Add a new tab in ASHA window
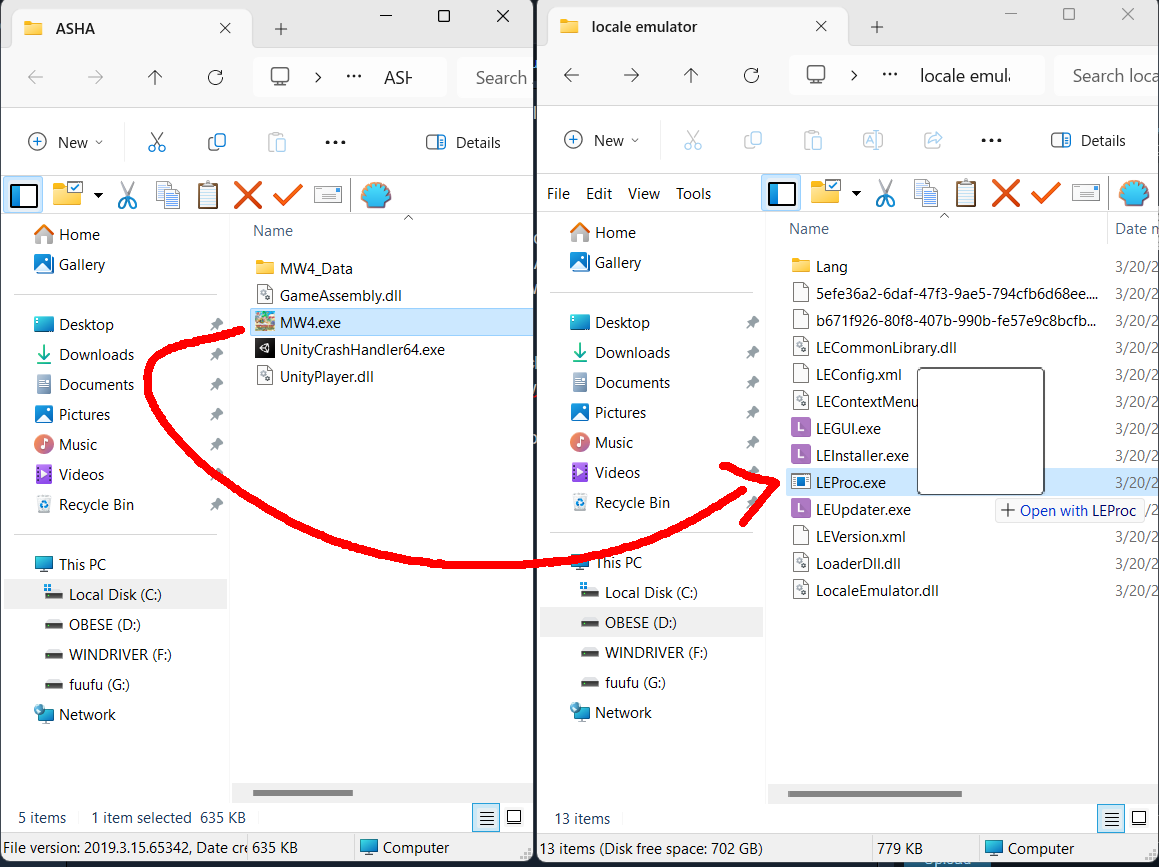Screen dimensions: 1159x867 pos(281,29)
